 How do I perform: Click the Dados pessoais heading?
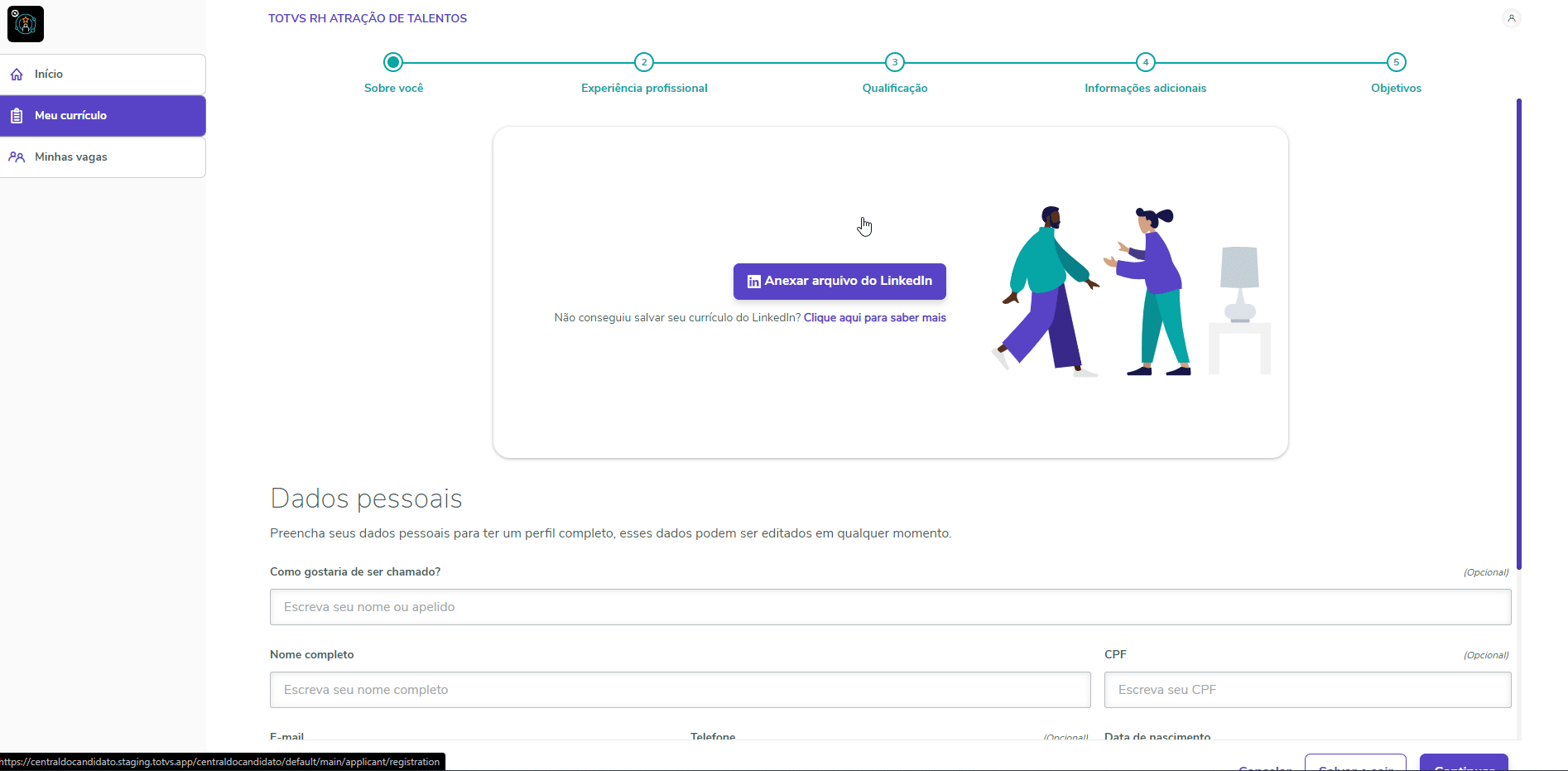pyautogui.click(x=366, y=499)
